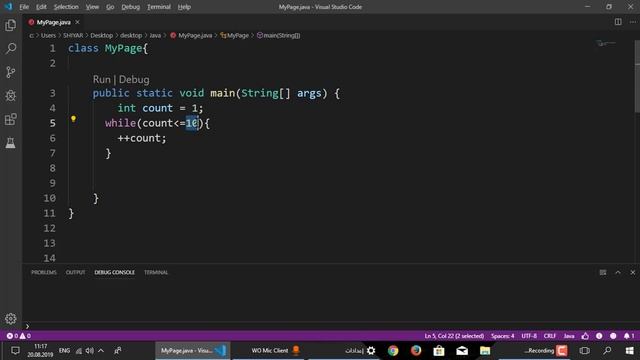The width and height of the screenshot is (640, 360).
Task: Switch to the Terminal panel tab
Action: click(156, 272)
